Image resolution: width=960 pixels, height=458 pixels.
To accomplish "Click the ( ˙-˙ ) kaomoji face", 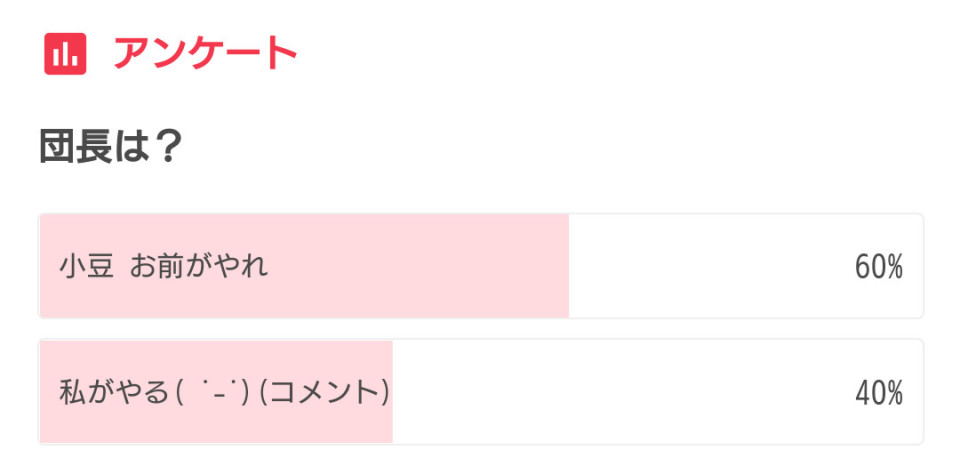I will click(x=212, y=392).
